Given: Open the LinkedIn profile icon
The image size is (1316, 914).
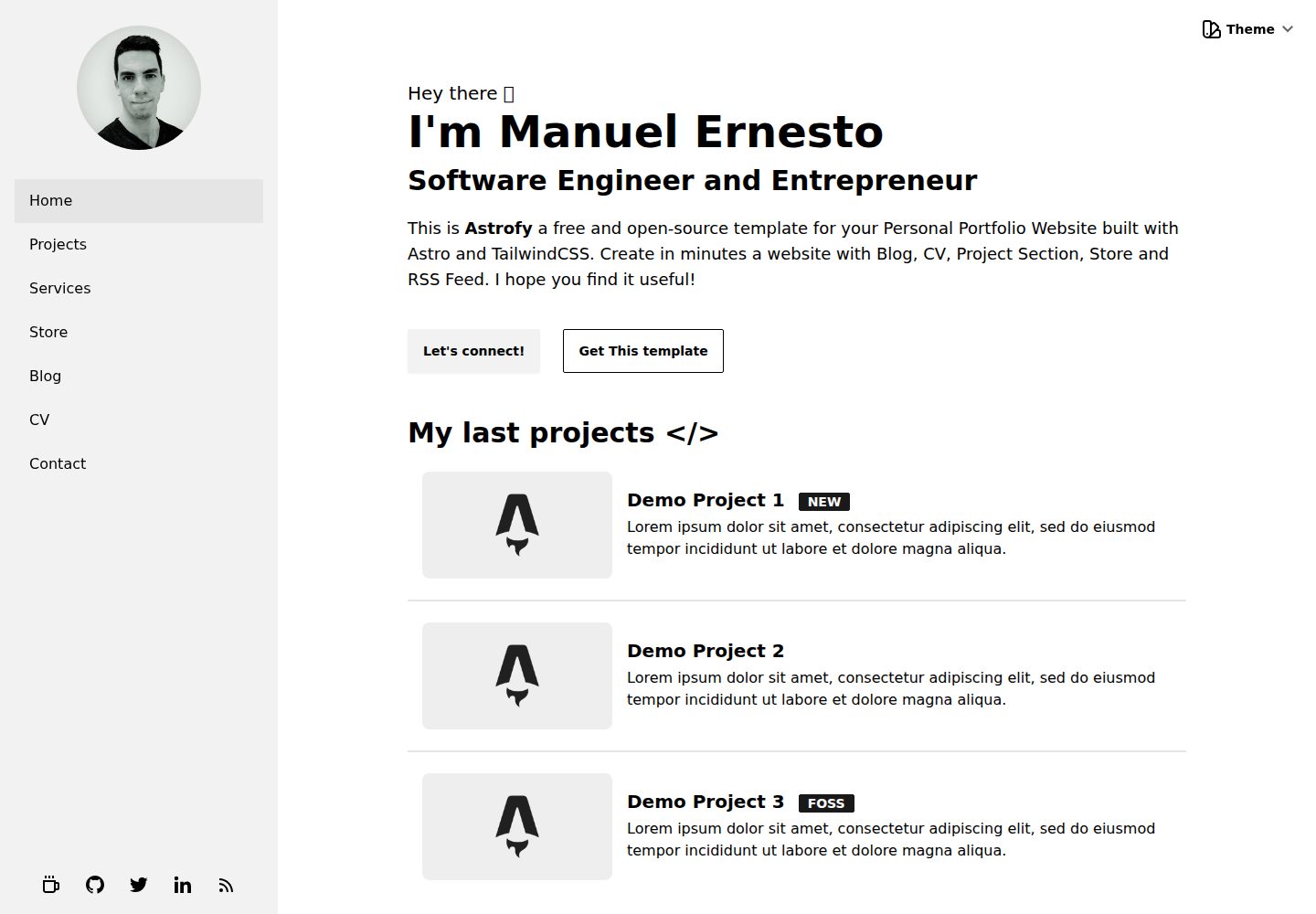Looking at the screenshot, I should coord(183,885).
